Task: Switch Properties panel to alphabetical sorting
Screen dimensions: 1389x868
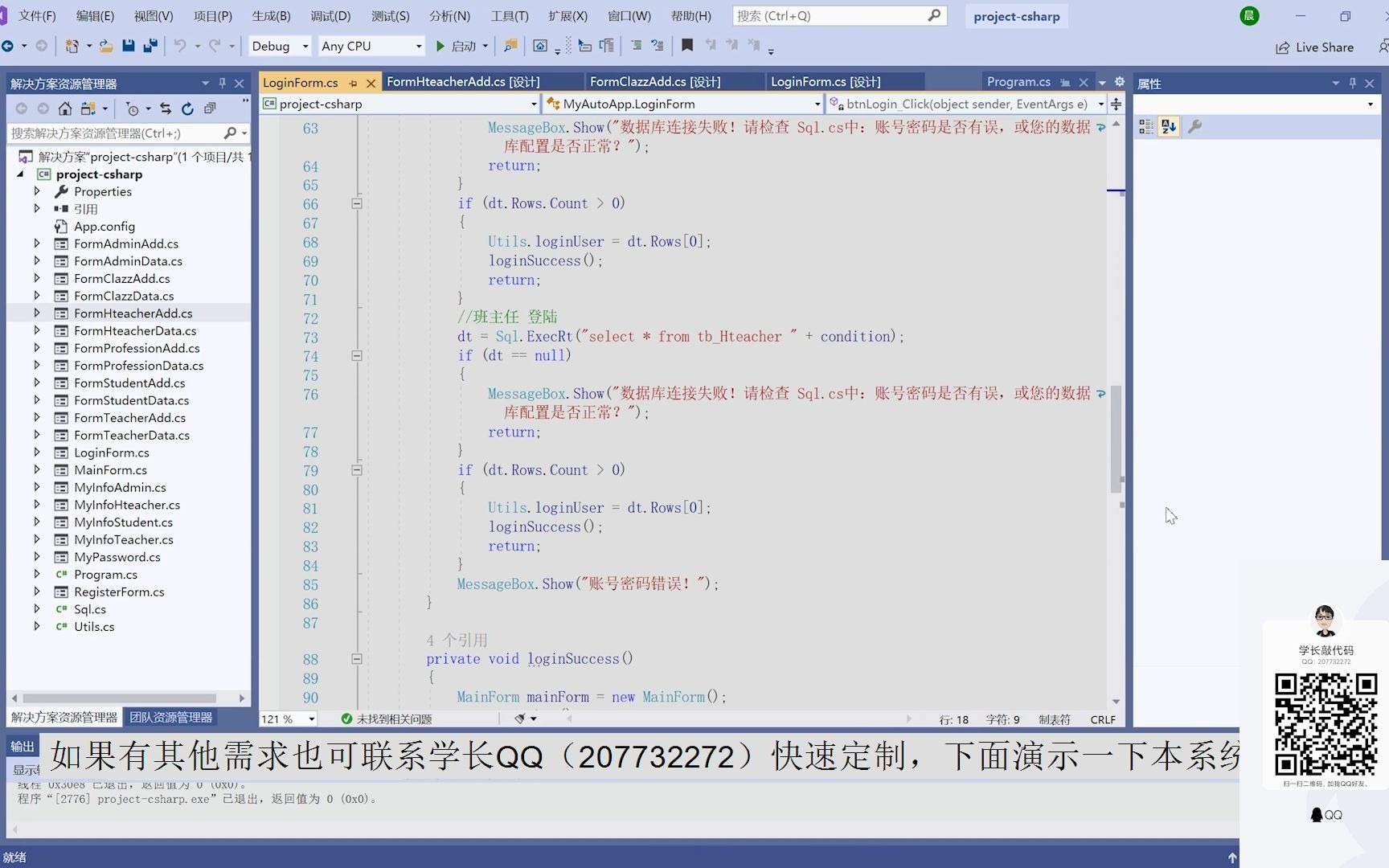Action: [1168, 126]
